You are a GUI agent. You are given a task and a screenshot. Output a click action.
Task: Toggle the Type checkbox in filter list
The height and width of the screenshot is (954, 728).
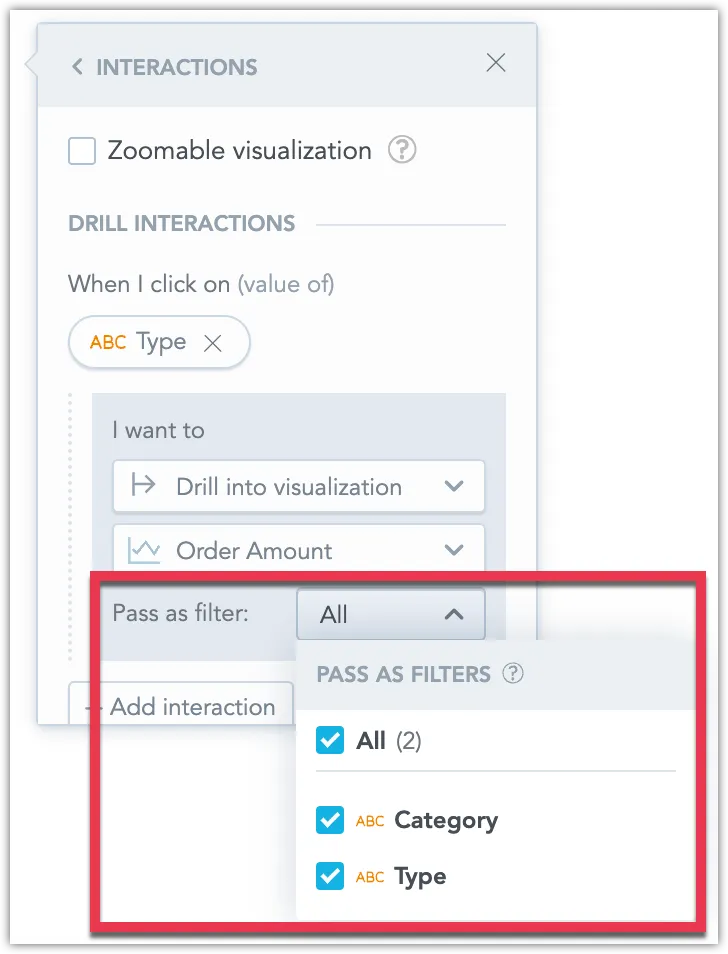(x=330, y=876)
